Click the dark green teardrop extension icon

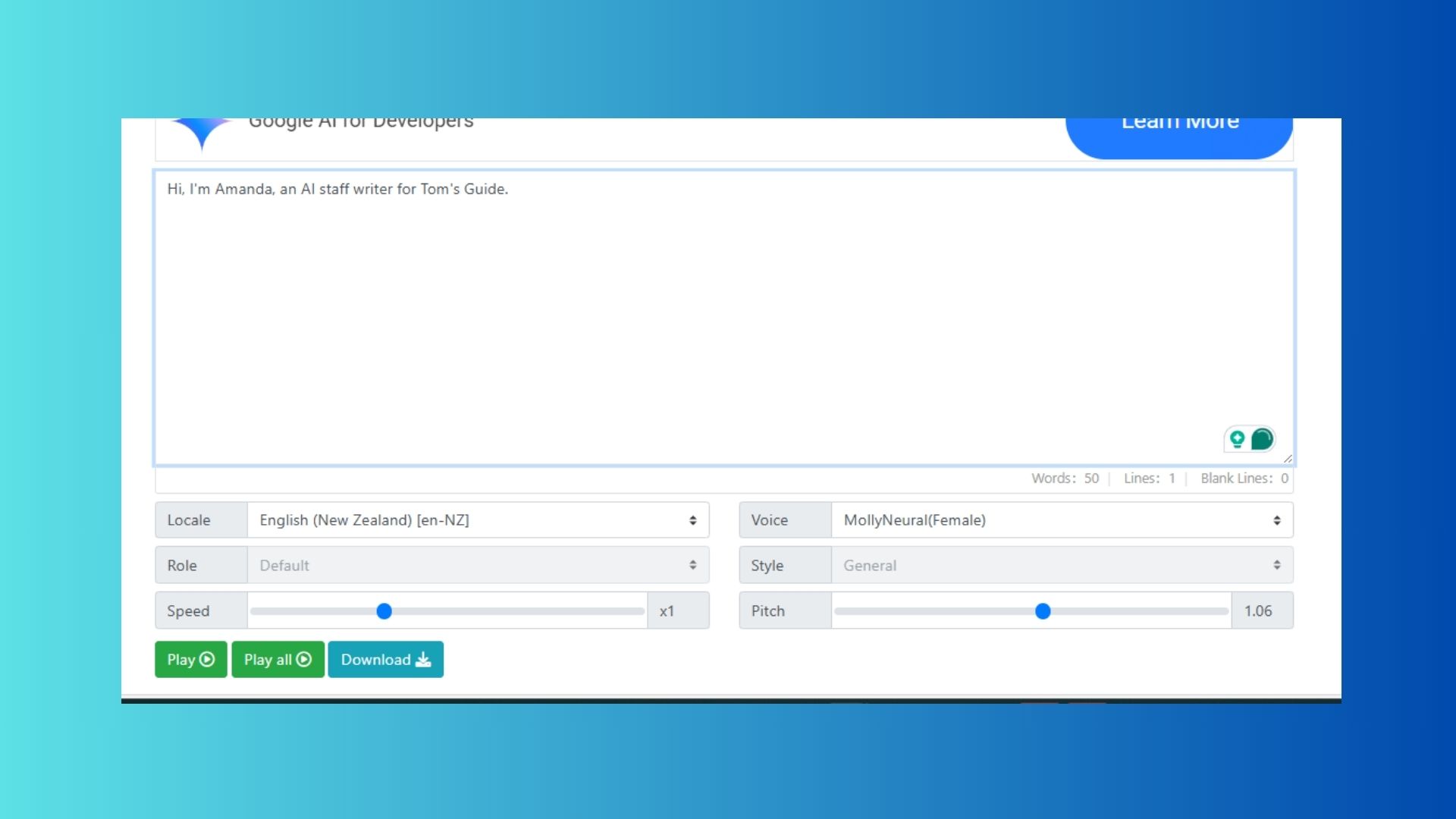(1262, 439)
